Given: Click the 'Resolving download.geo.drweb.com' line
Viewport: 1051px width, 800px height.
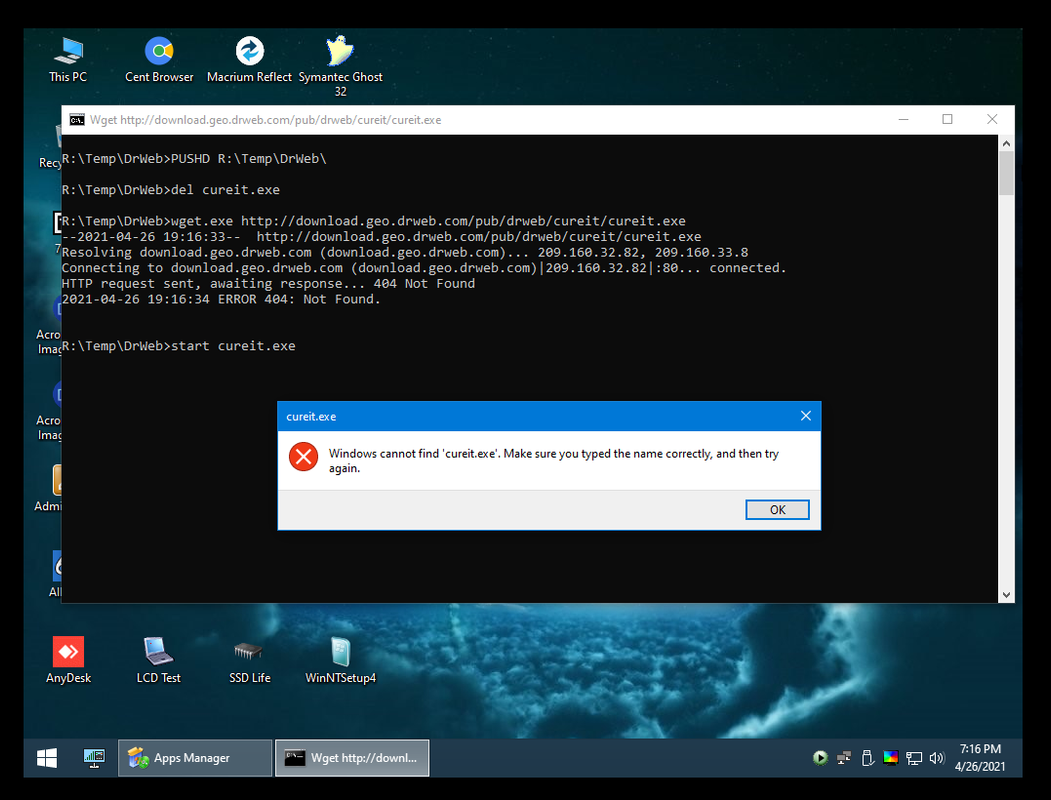Looking at the screenshot, I should point(405,253).
